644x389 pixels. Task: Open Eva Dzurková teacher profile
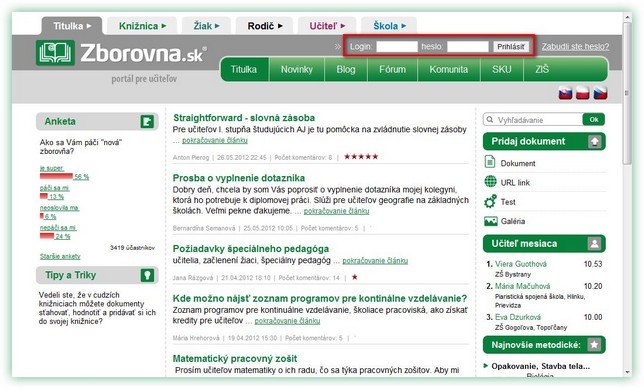[x=518, y=317]
